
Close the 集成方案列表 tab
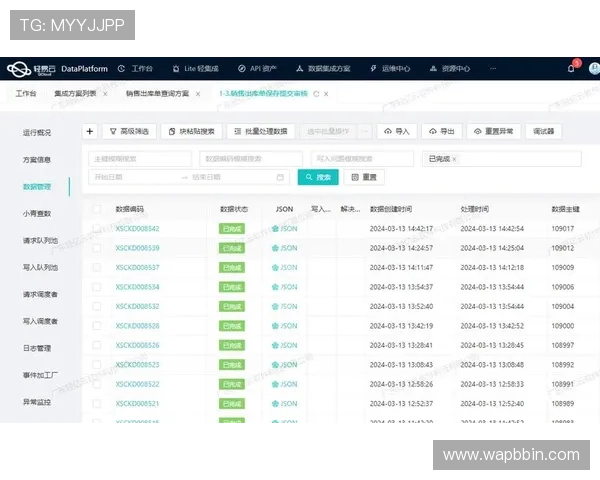pyautogui.click(x=105, y=94)
